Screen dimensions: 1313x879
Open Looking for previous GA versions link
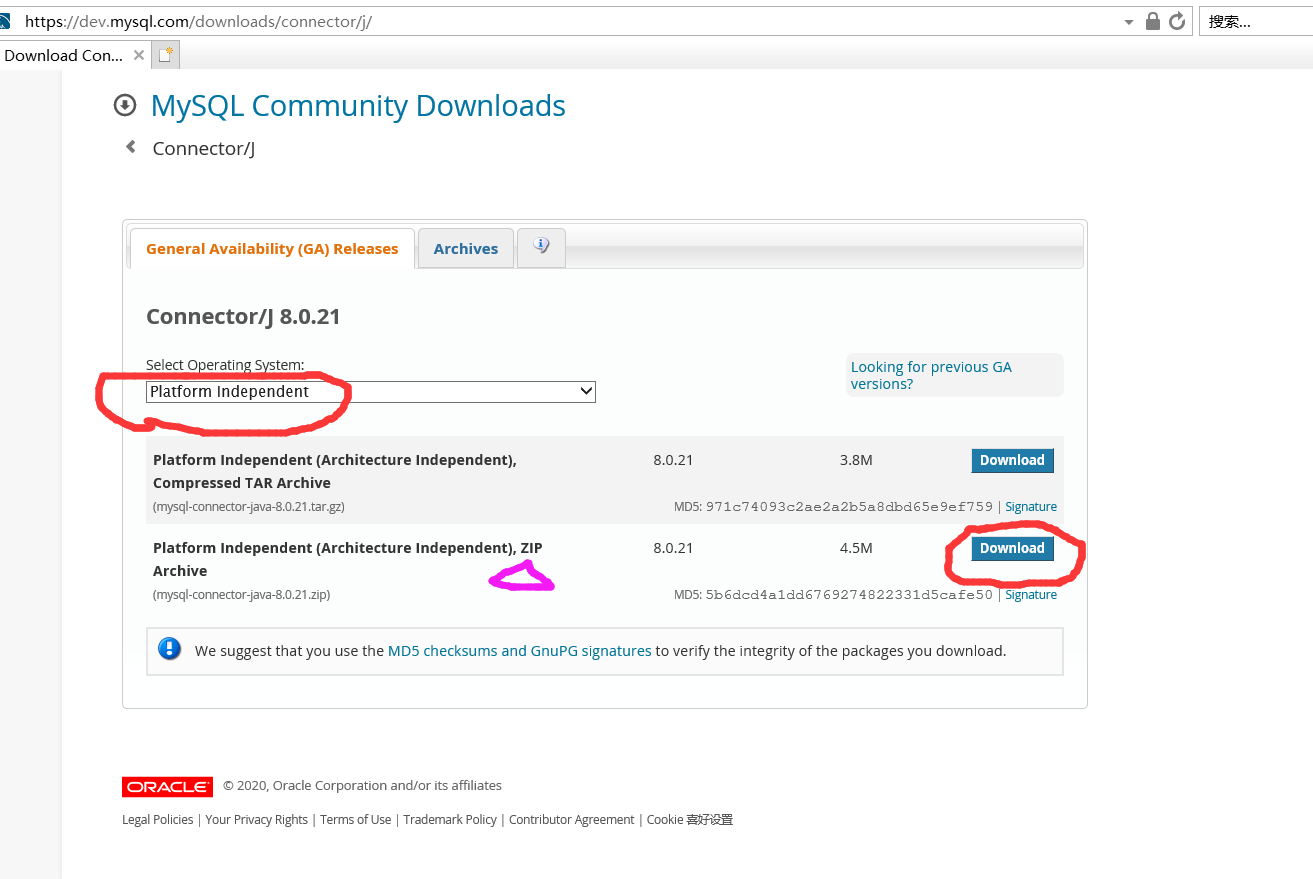931,375
